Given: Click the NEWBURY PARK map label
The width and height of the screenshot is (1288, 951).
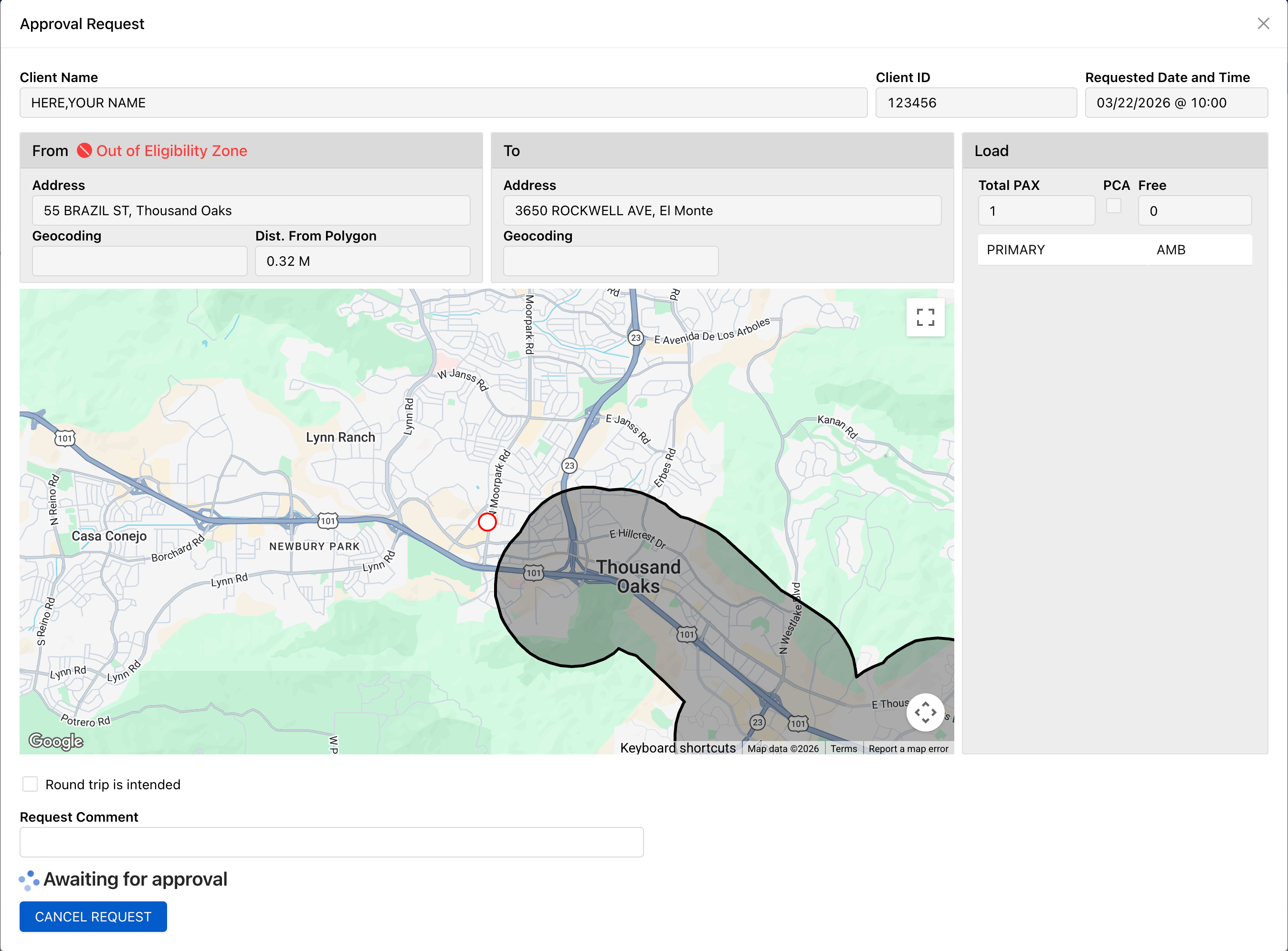Looking at the screenshot, I should 315,546.
